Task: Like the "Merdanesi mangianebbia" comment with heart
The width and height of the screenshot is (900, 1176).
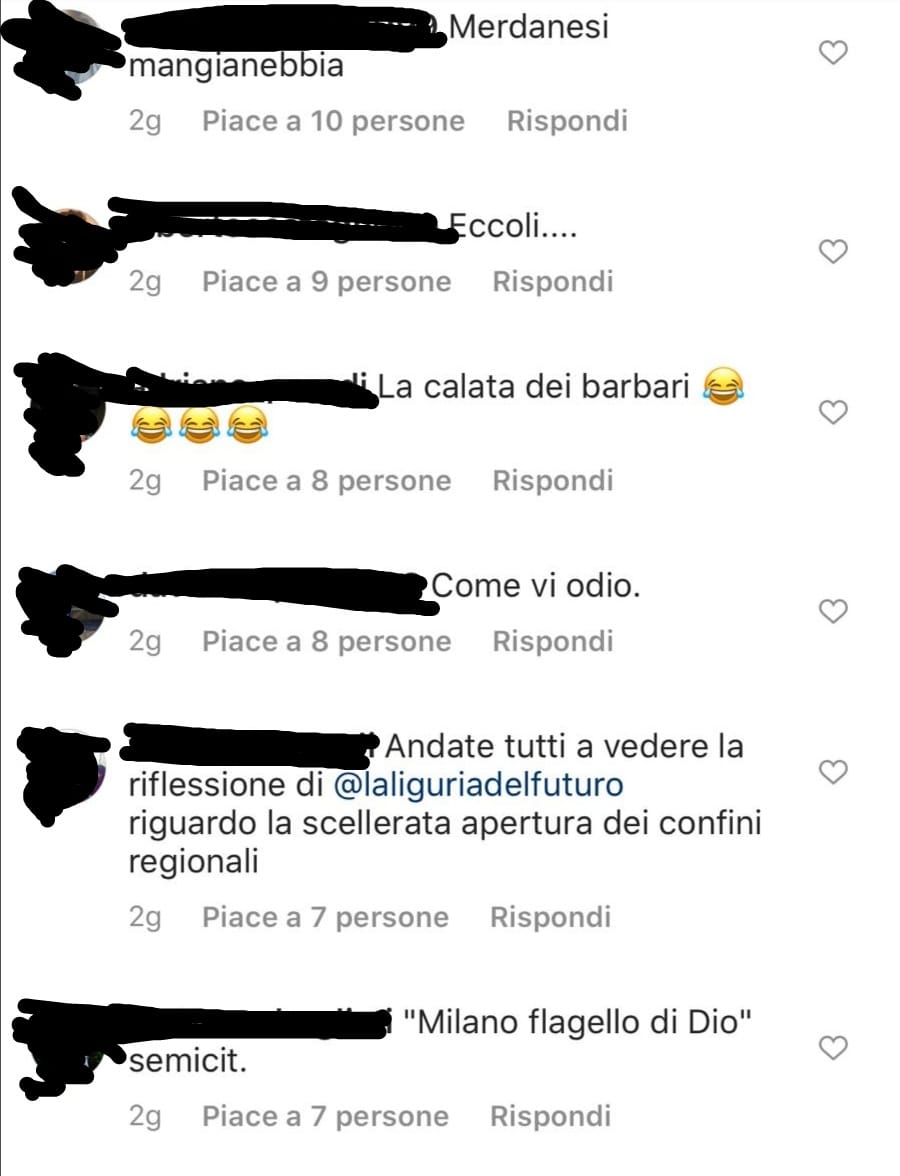Action: 832,52
